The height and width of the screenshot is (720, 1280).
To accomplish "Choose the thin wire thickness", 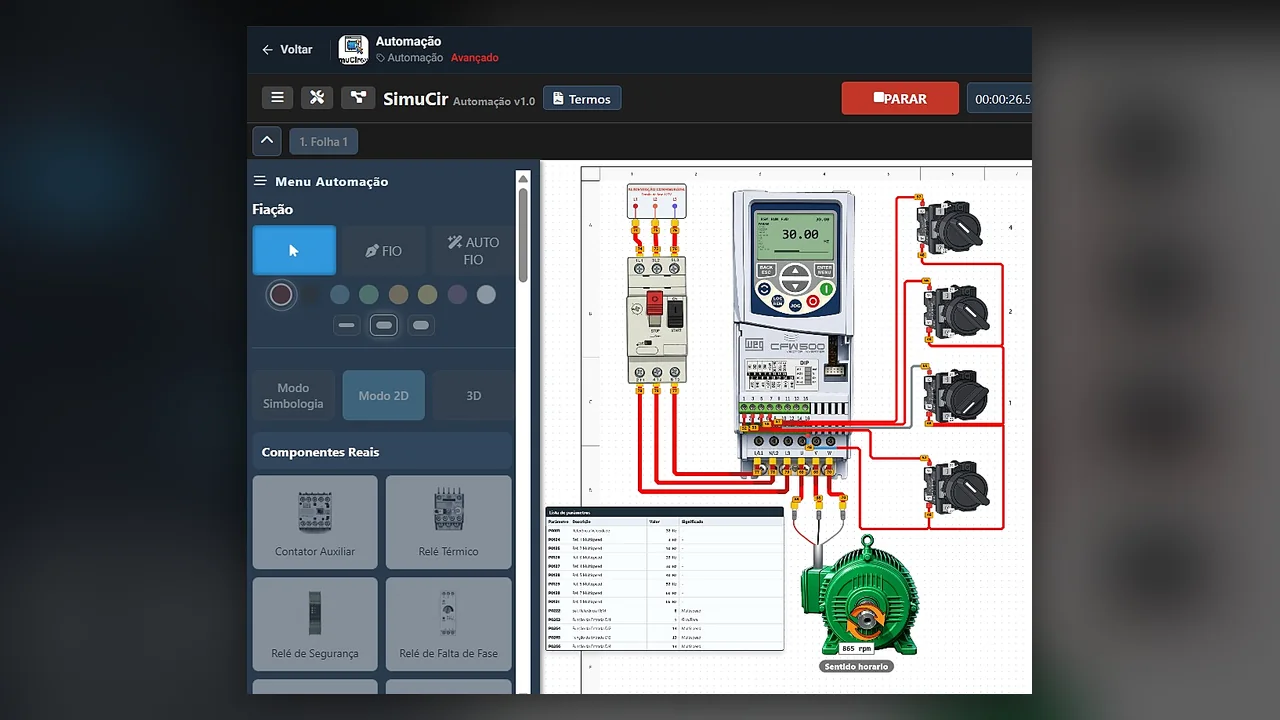I will (347, 325).
